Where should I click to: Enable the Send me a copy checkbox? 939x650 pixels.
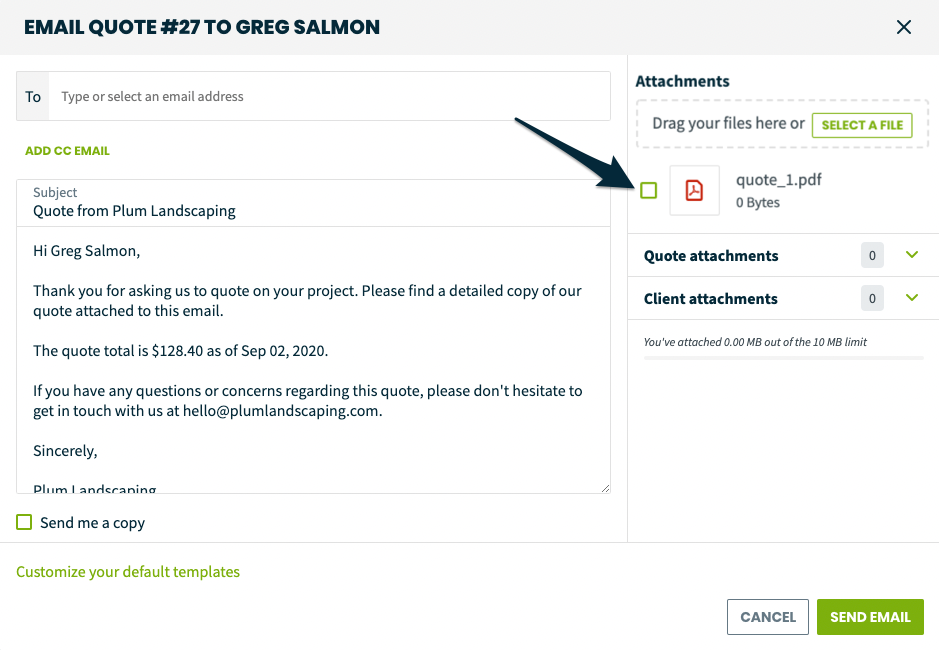pos(24,522)
